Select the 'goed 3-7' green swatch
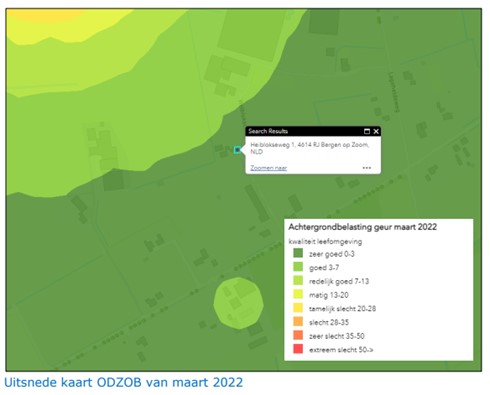The image size is (490, 395). pyautogui.click(x=298, y=267)
